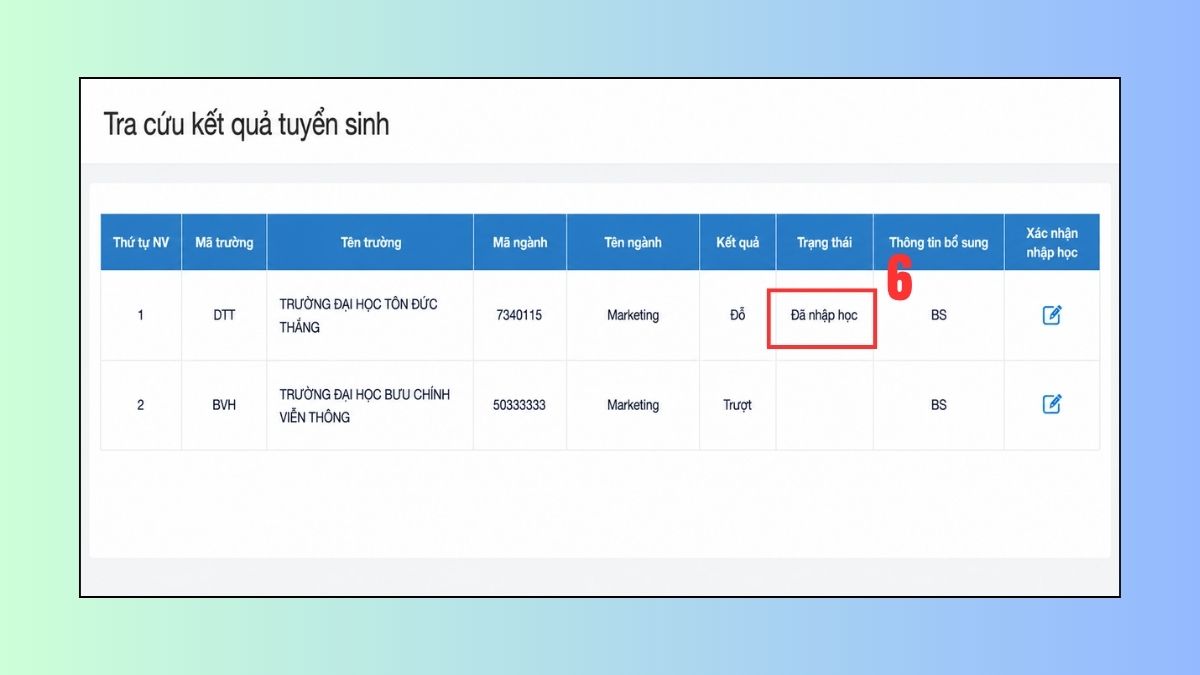Viewport: 1200px width, 675px height.
Task: Open enrollment confirmation edit icon for BVH row
Action: [x=1051, y=404]
